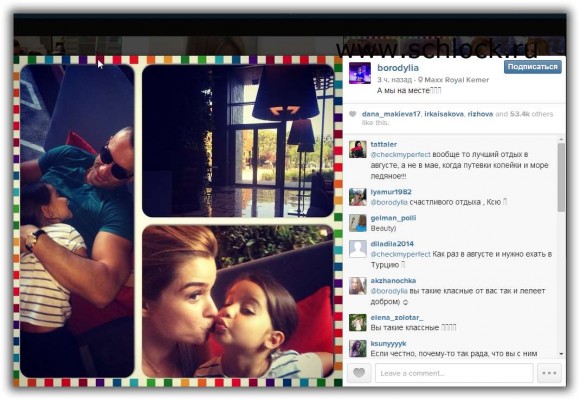Open dana_makieva17 liker profile link
This screenshot has width=580, height=400.
[x=391, y=114]
